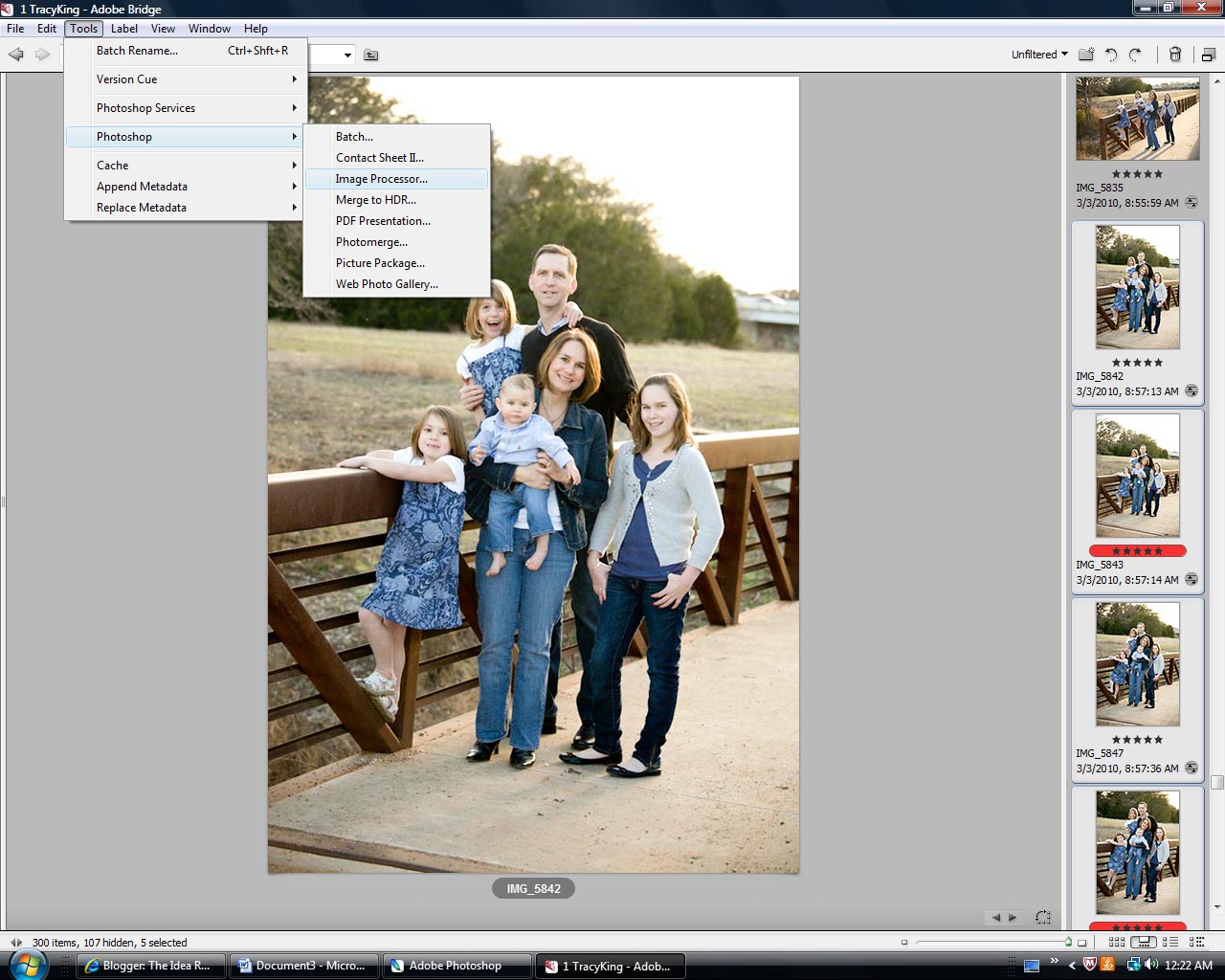This screenshot has height=980, width=1225.
Task: Switch to Blogger browser window in taskbar
Action: click(x=150, y=966)
